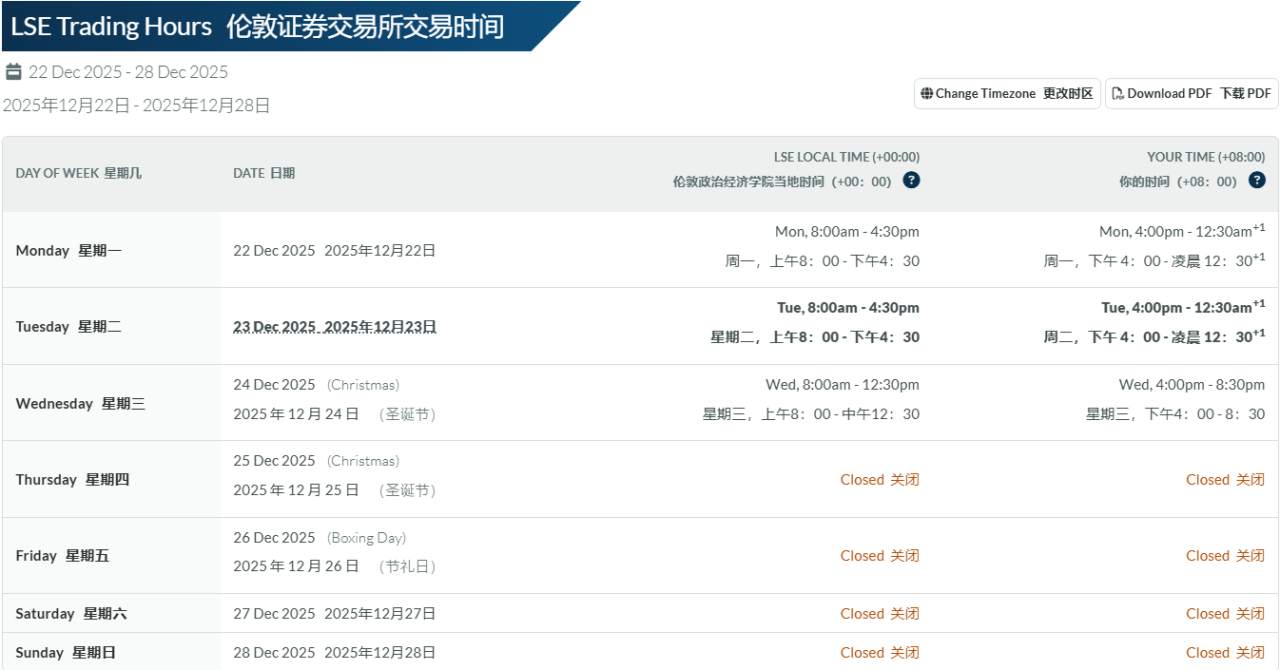Screen dimensions: 1280x670
Task: Click the Wednesday 星期三 row label
Action: (80, 404)
